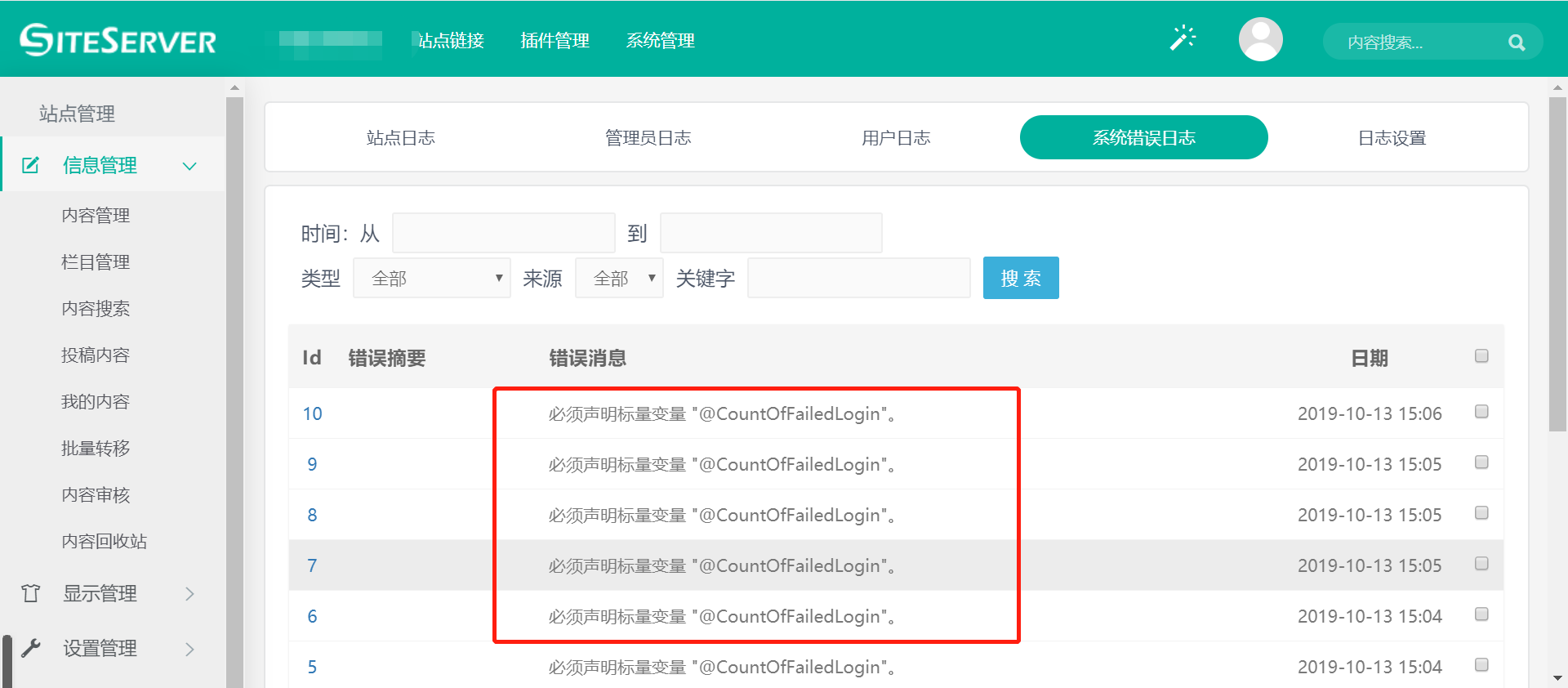Switch to the 站点日志 tab
This screenshot has width=1568, height=688.
(400, 137)
